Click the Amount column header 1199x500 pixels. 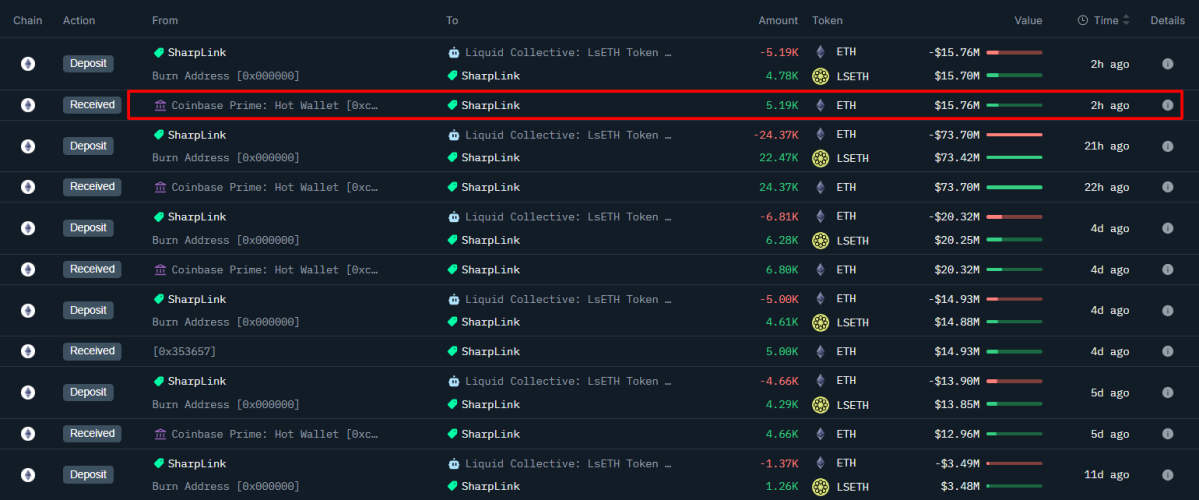point(778,20)
